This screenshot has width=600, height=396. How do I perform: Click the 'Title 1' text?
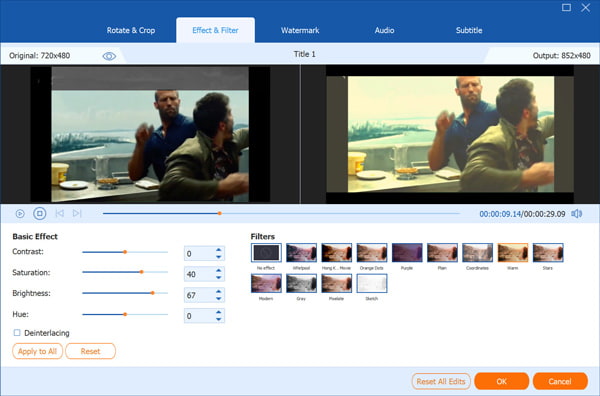[x=305, y=54]
